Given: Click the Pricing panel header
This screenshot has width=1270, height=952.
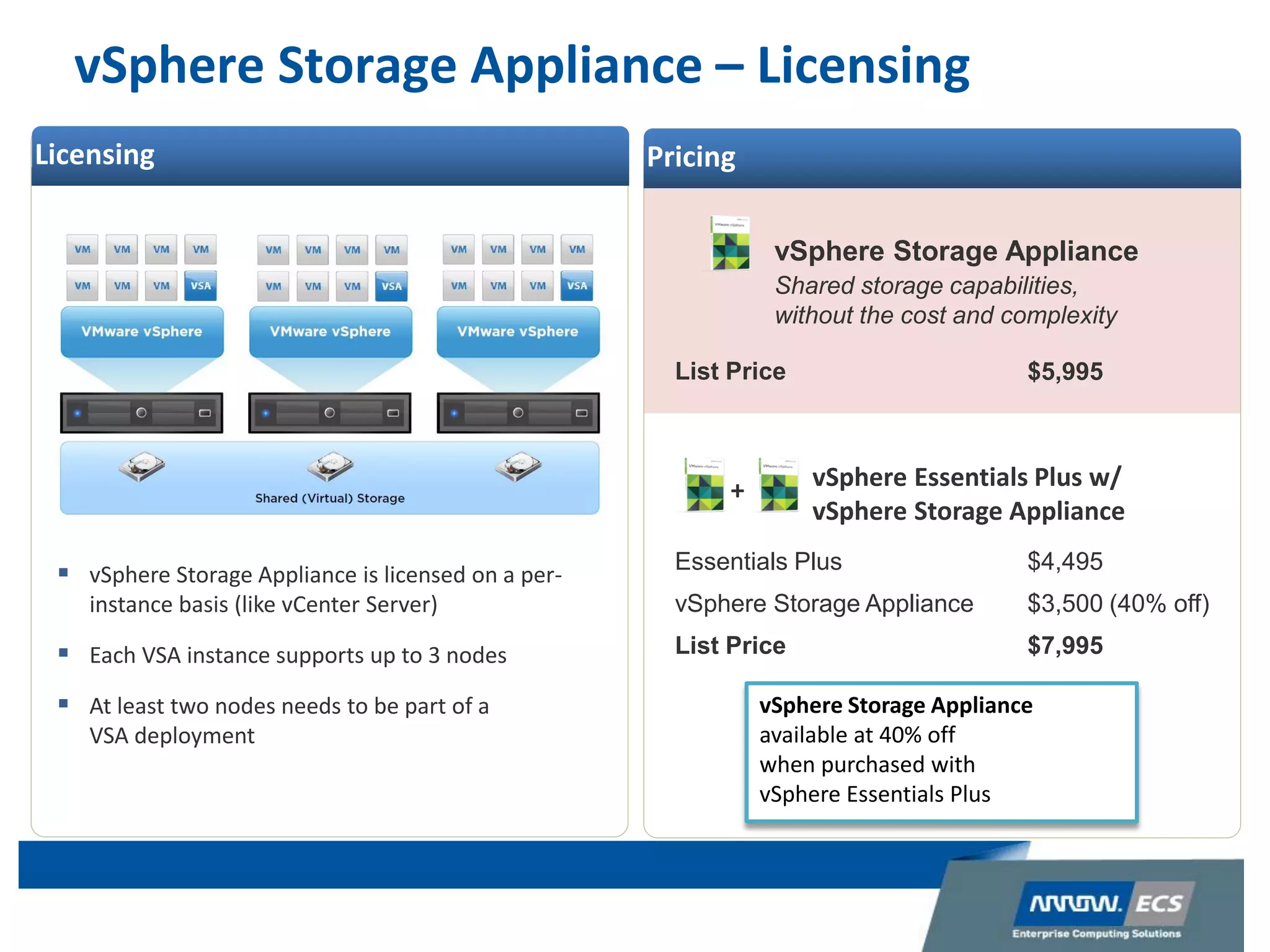Looking at the screenshot, I should coord(942,158).
